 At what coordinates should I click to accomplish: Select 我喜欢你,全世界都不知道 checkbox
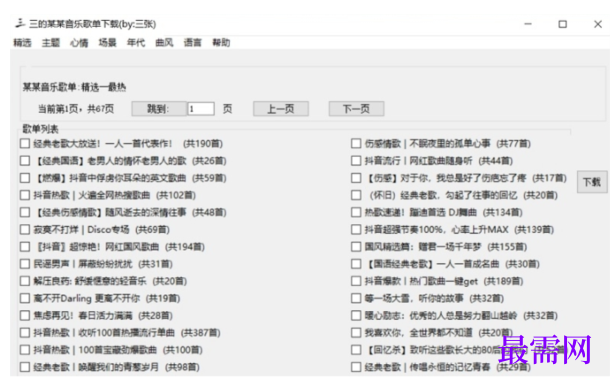click(x=356, y=333)
